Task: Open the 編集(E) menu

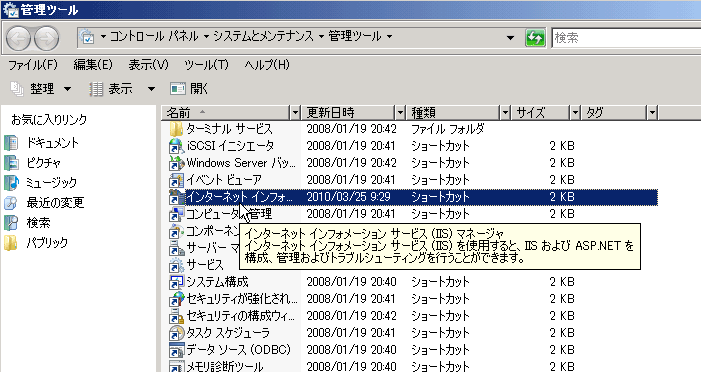Action: (93, 65)
